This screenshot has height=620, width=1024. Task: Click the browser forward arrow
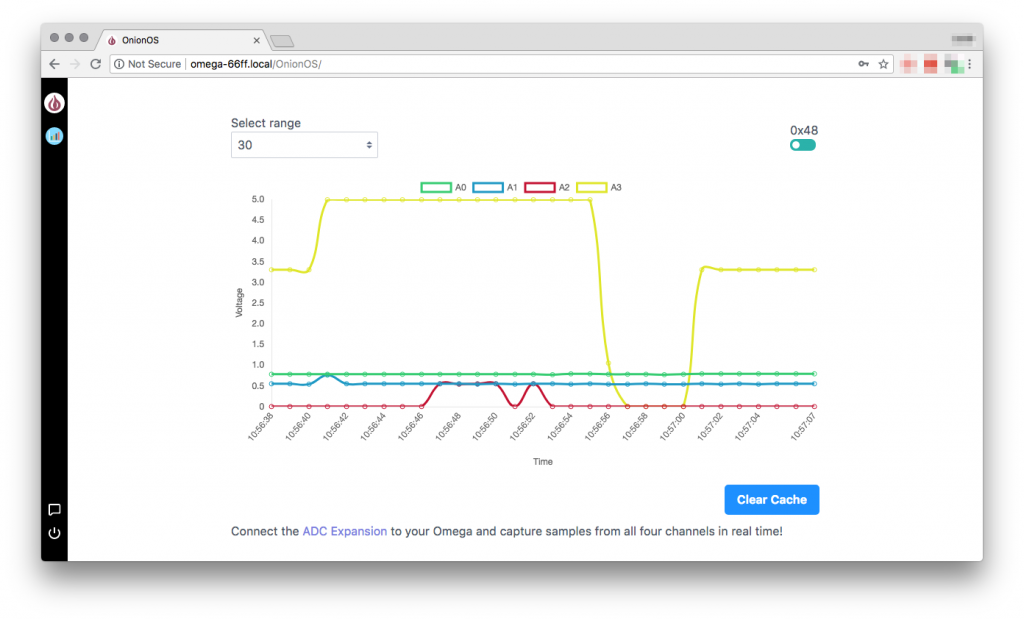tap(74, 64)
